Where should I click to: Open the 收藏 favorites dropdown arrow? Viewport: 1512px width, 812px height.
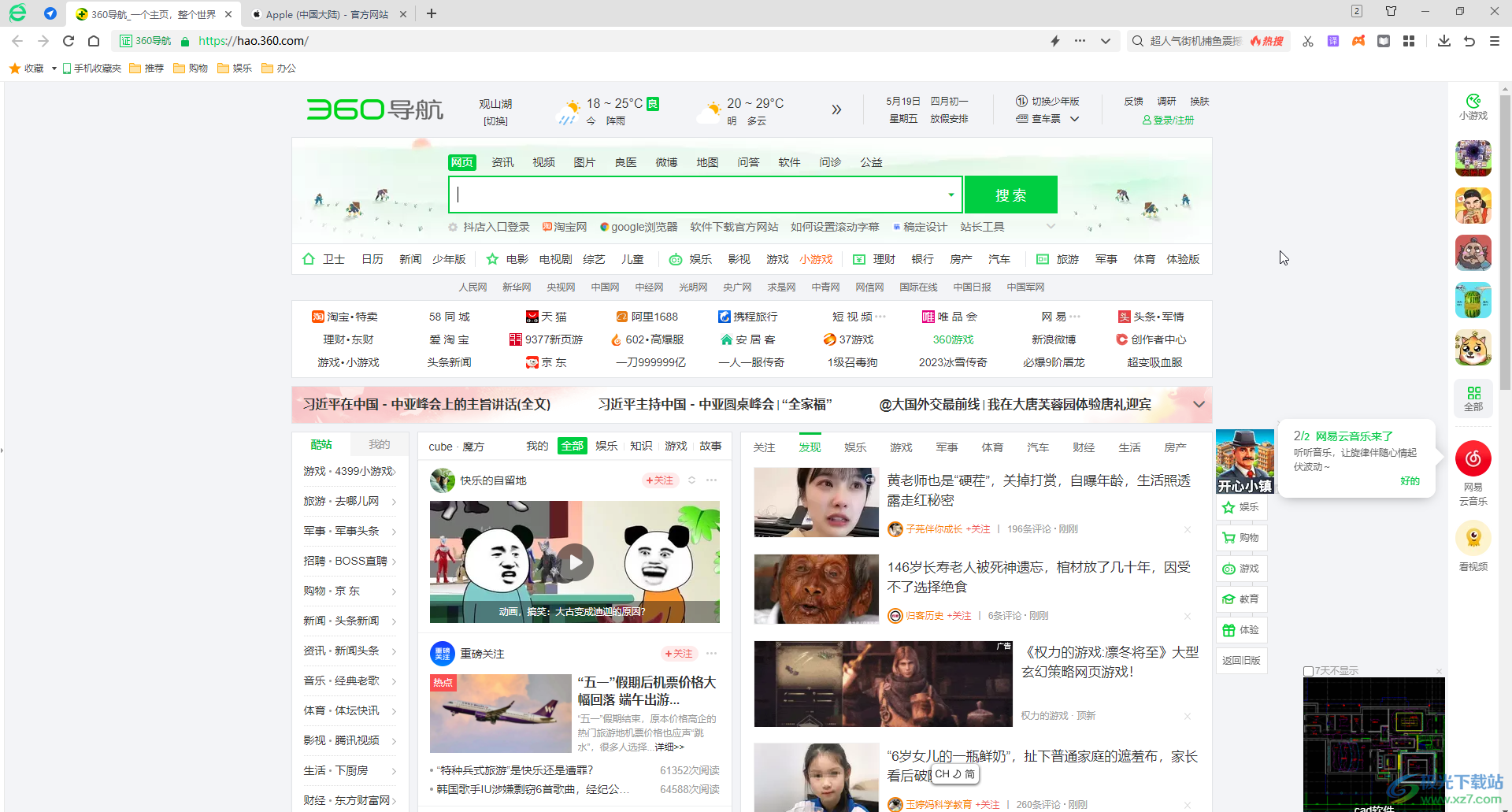pyautogui.click(x=54, y=69)
